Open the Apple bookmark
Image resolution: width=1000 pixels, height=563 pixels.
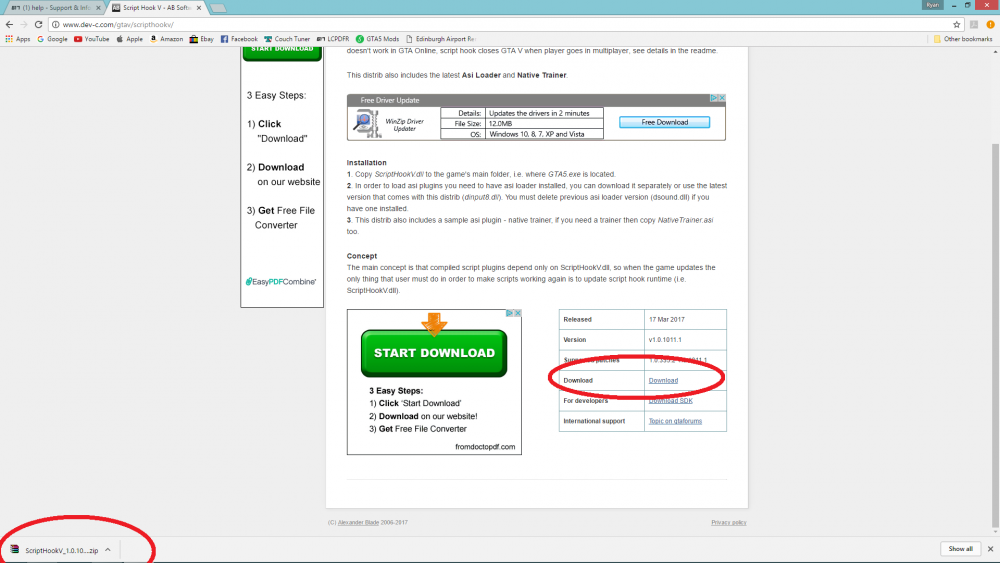(129, 39)
